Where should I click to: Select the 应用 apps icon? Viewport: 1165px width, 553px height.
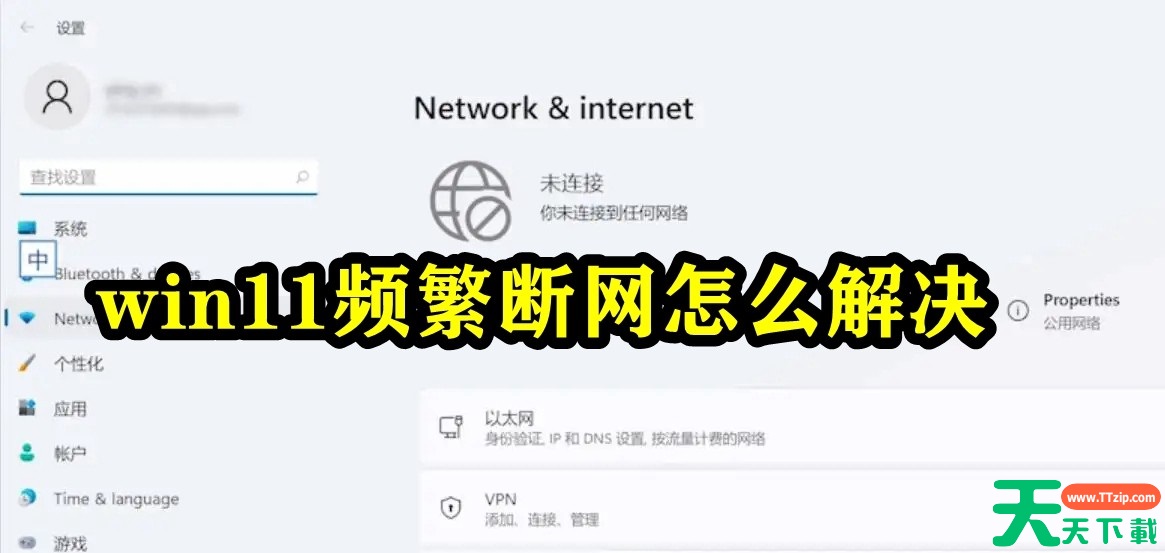tap(27, 408)
